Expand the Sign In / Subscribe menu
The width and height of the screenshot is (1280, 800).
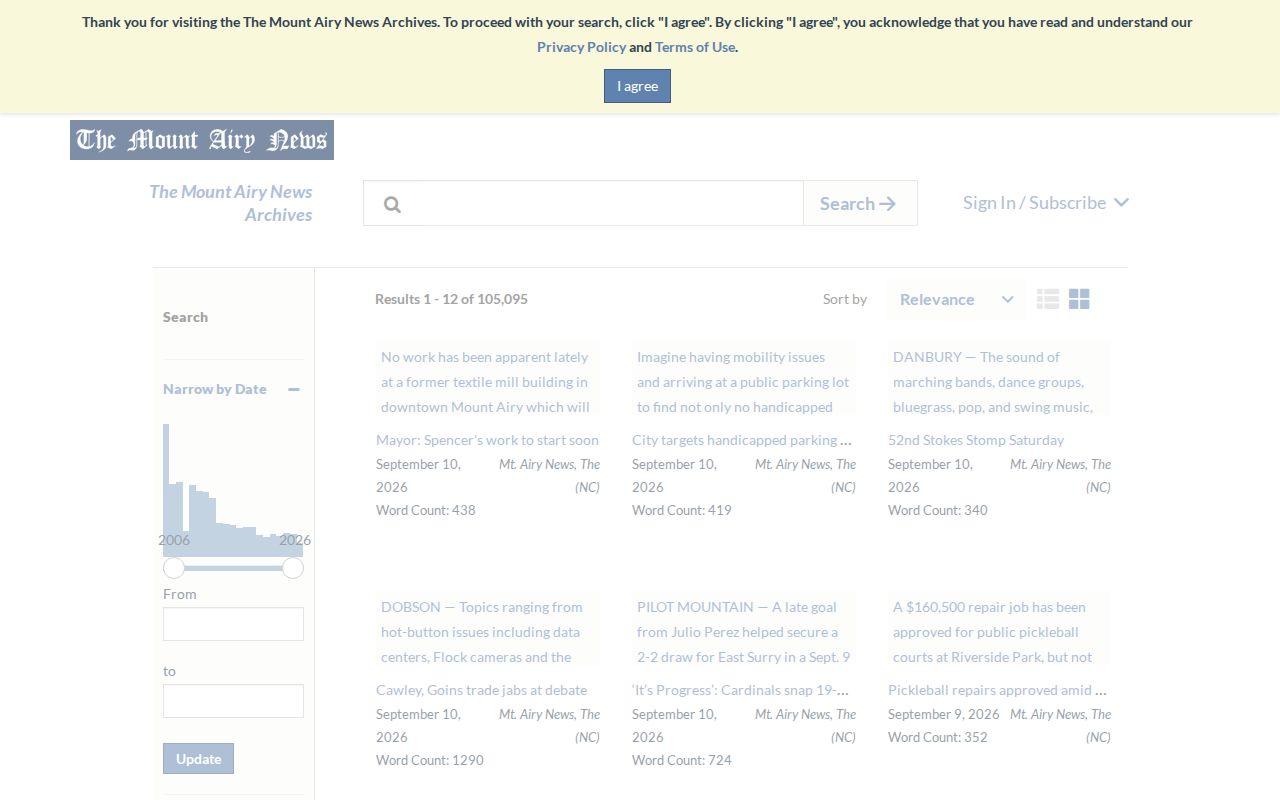pos(1046,203)
